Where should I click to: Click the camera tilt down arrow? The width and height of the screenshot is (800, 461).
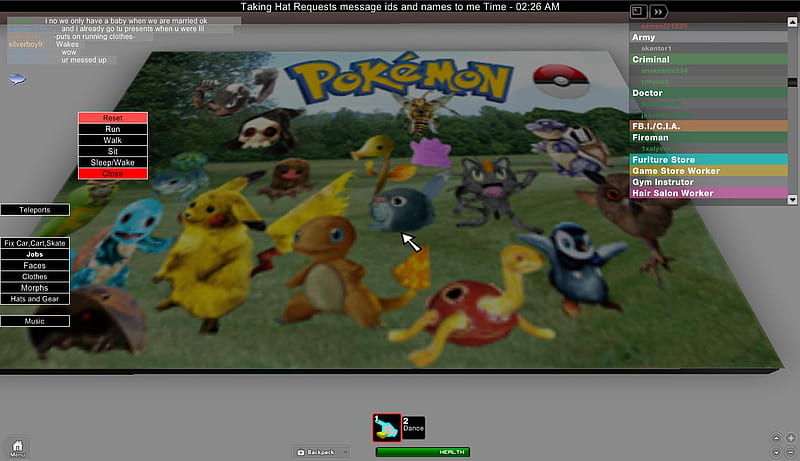[776, 452]
